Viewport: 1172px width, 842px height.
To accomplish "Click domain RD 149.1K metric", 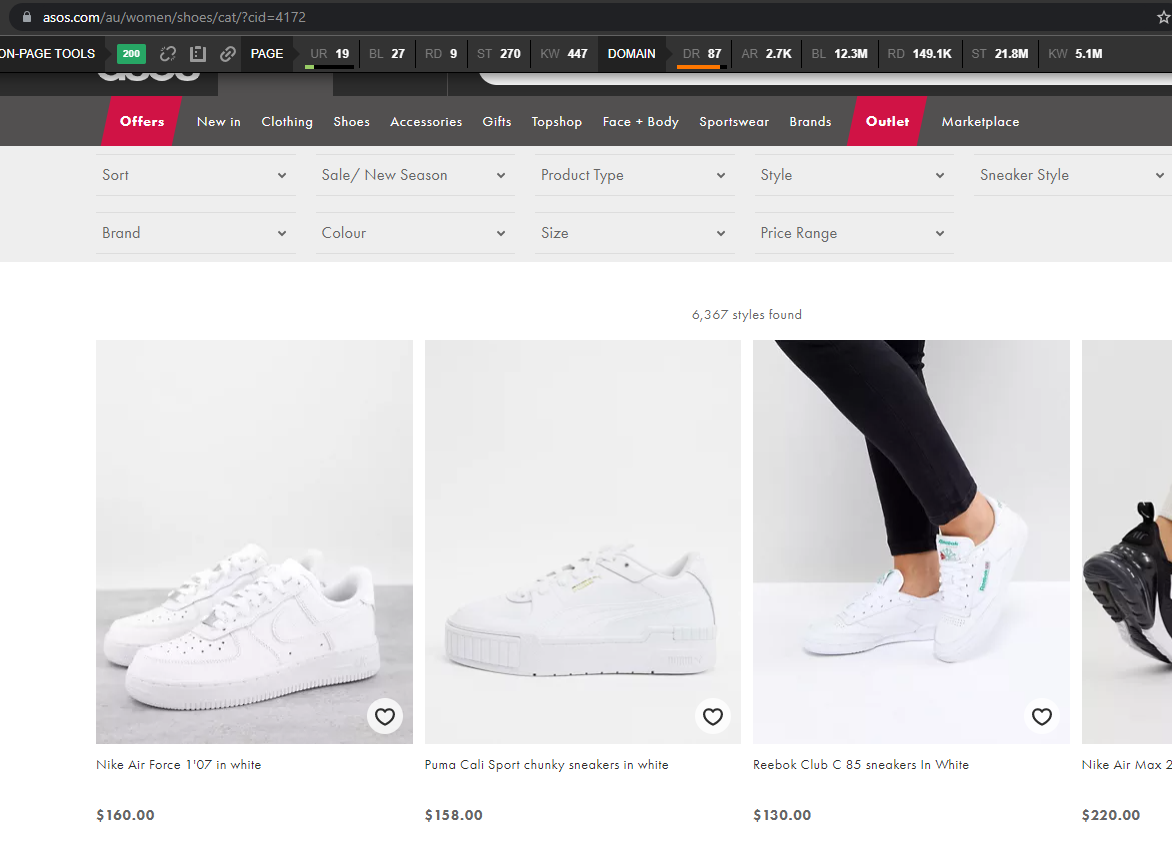I will [919, 54].
